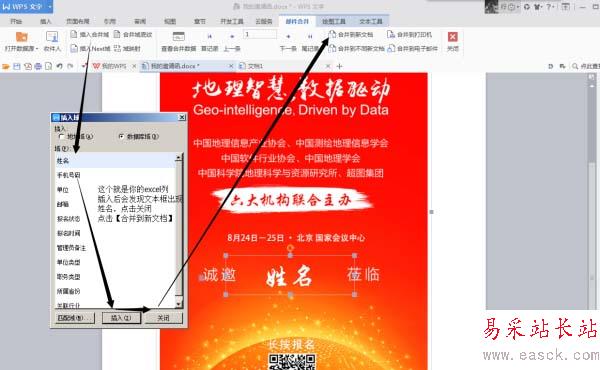Click Redo arrow in quick access toolbar
This screenshot has height=370, width=600.
70,67
